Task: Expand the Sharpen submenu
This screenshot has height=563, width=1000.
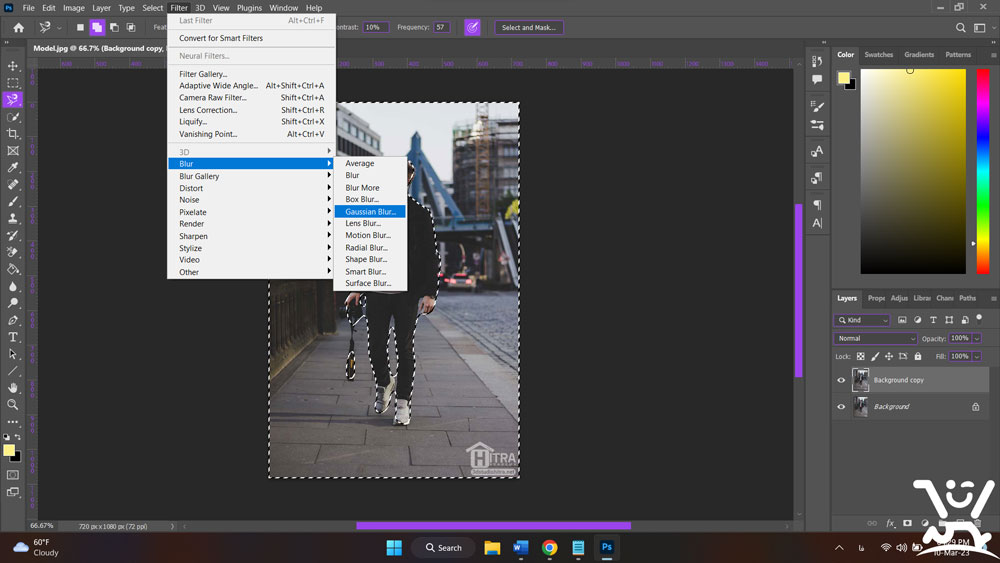Action: pyautogui.click(x=251, y=236)
